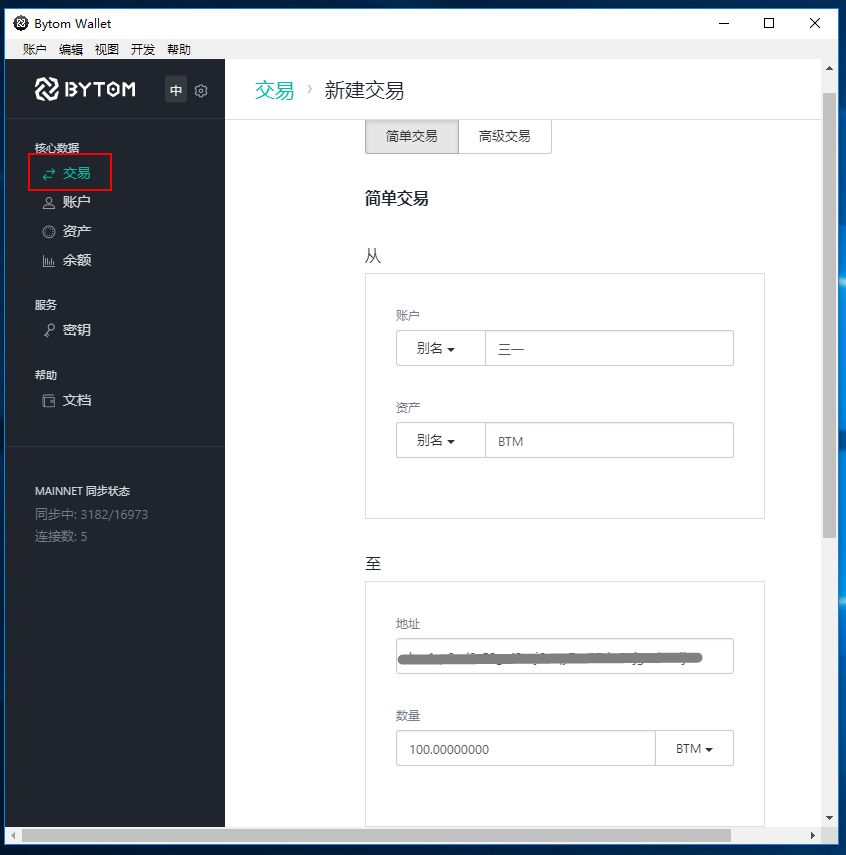
Task: Open 文档 help link in sidebar
Action: pos(76,400)
